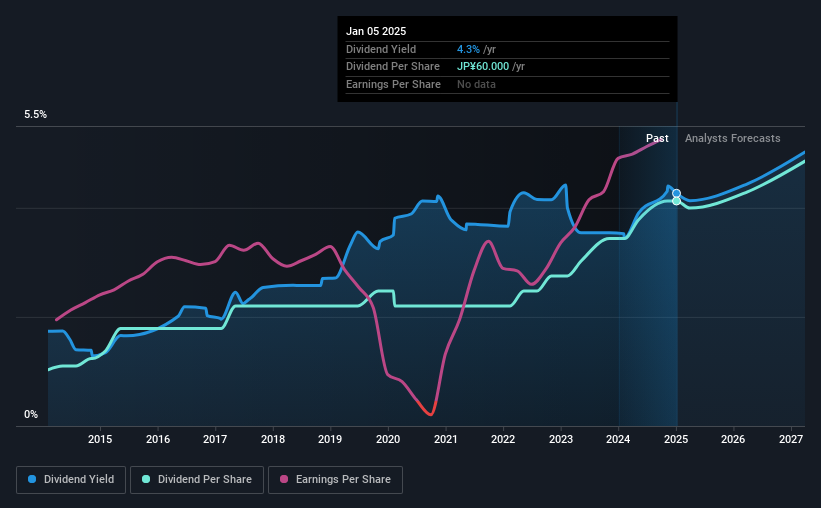Click the 2022 x-axis label
Screen dimensions: 821x508
point(503,439)
